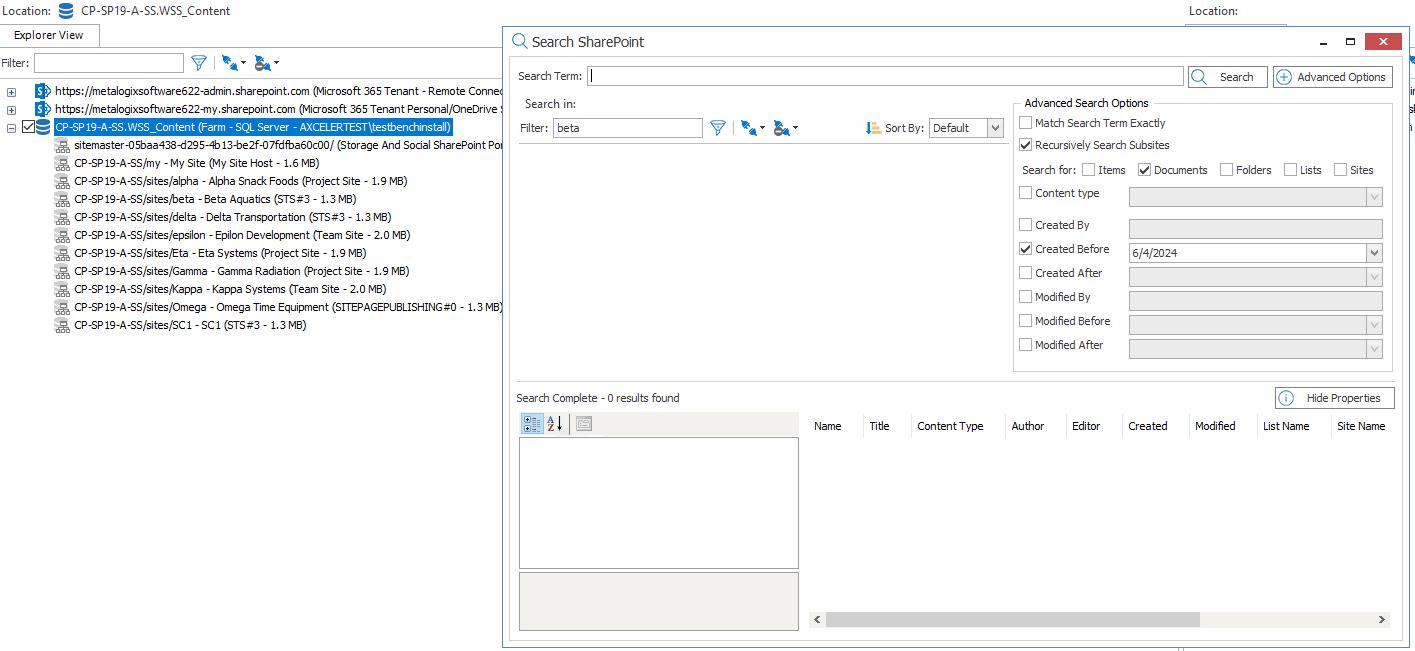Click the Categorized view icon in properties grid
This screenshot has width=1415, height=651.
click(532, 424)
